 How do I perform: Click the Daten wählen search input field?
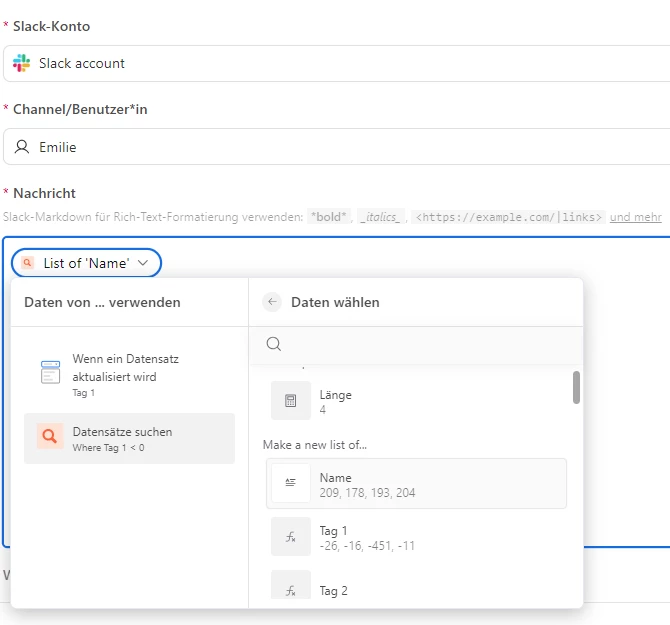coord(416,344)
